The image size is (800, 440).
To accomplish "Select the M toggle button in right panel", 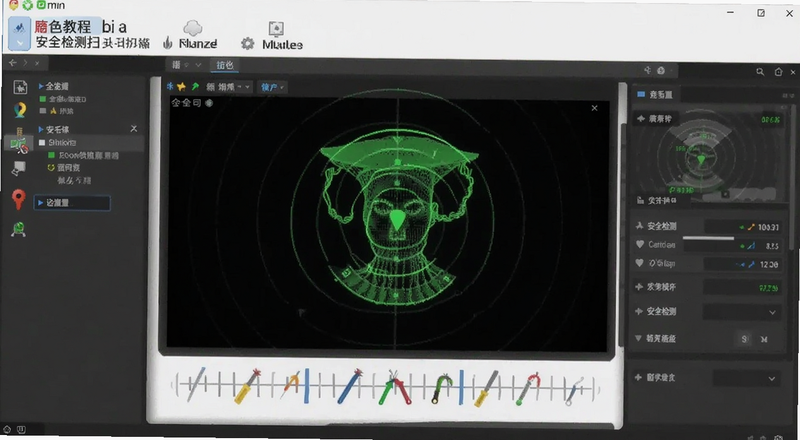I will tap(764, 339).
